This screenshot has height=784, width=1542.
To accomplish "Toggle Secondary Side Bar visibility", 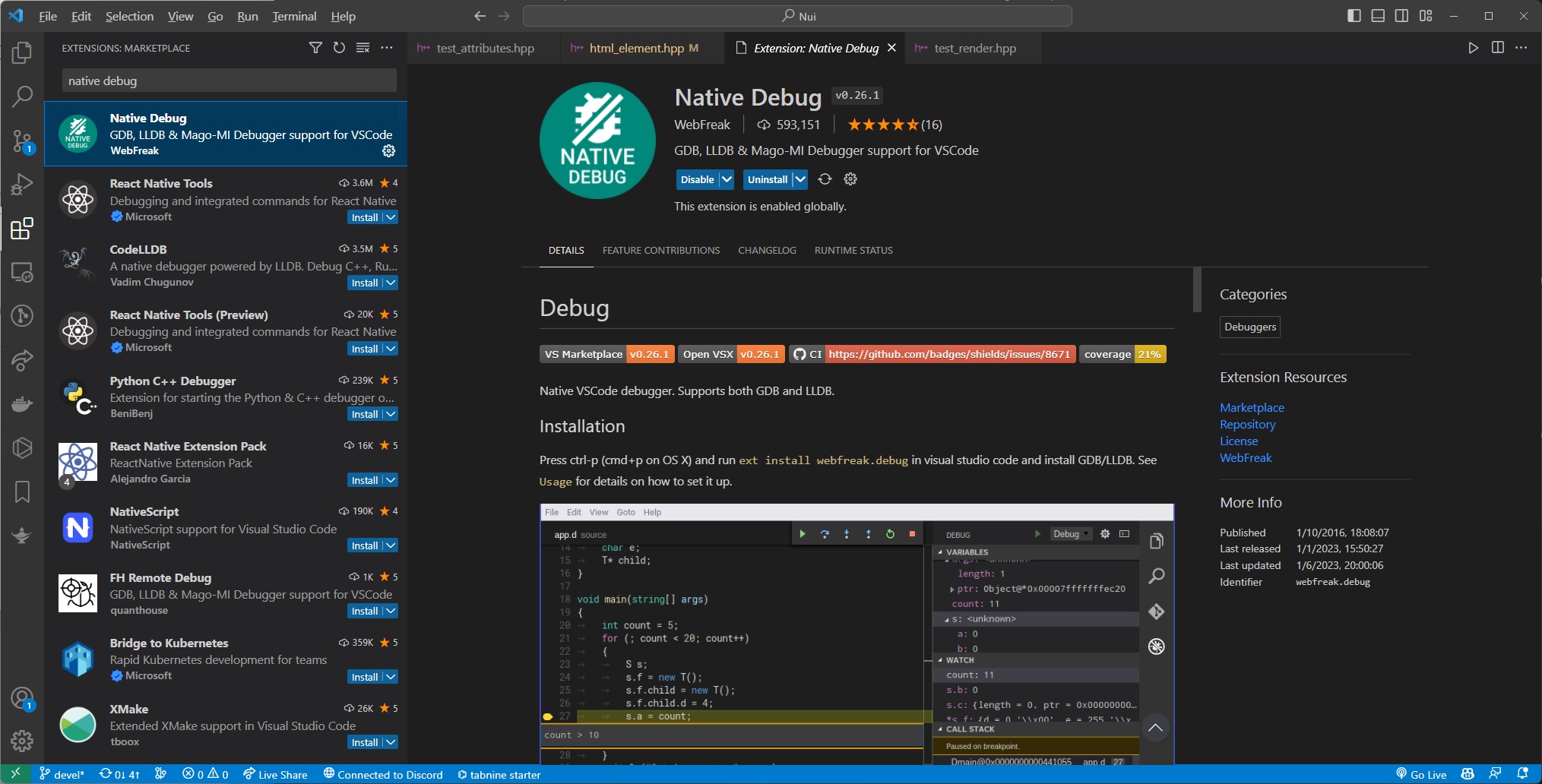I will coord(1401,16).
